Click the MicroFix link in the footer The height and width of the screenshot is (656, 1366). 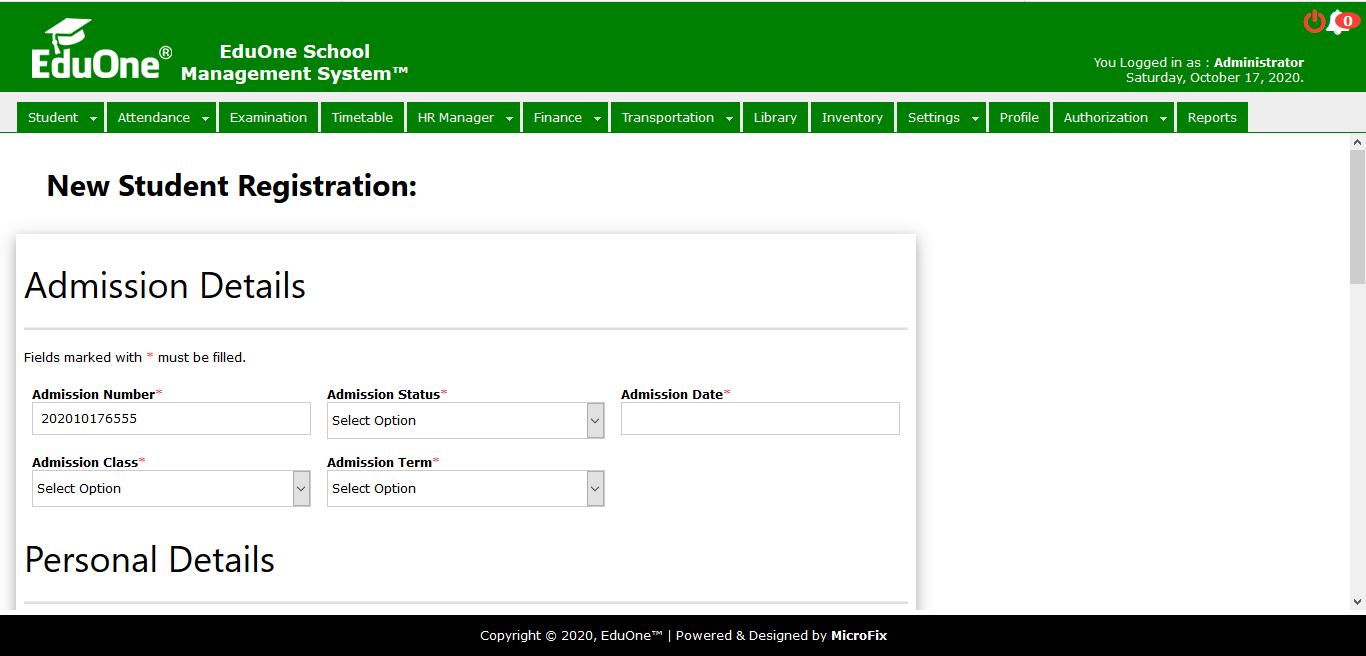click(859, 636)
